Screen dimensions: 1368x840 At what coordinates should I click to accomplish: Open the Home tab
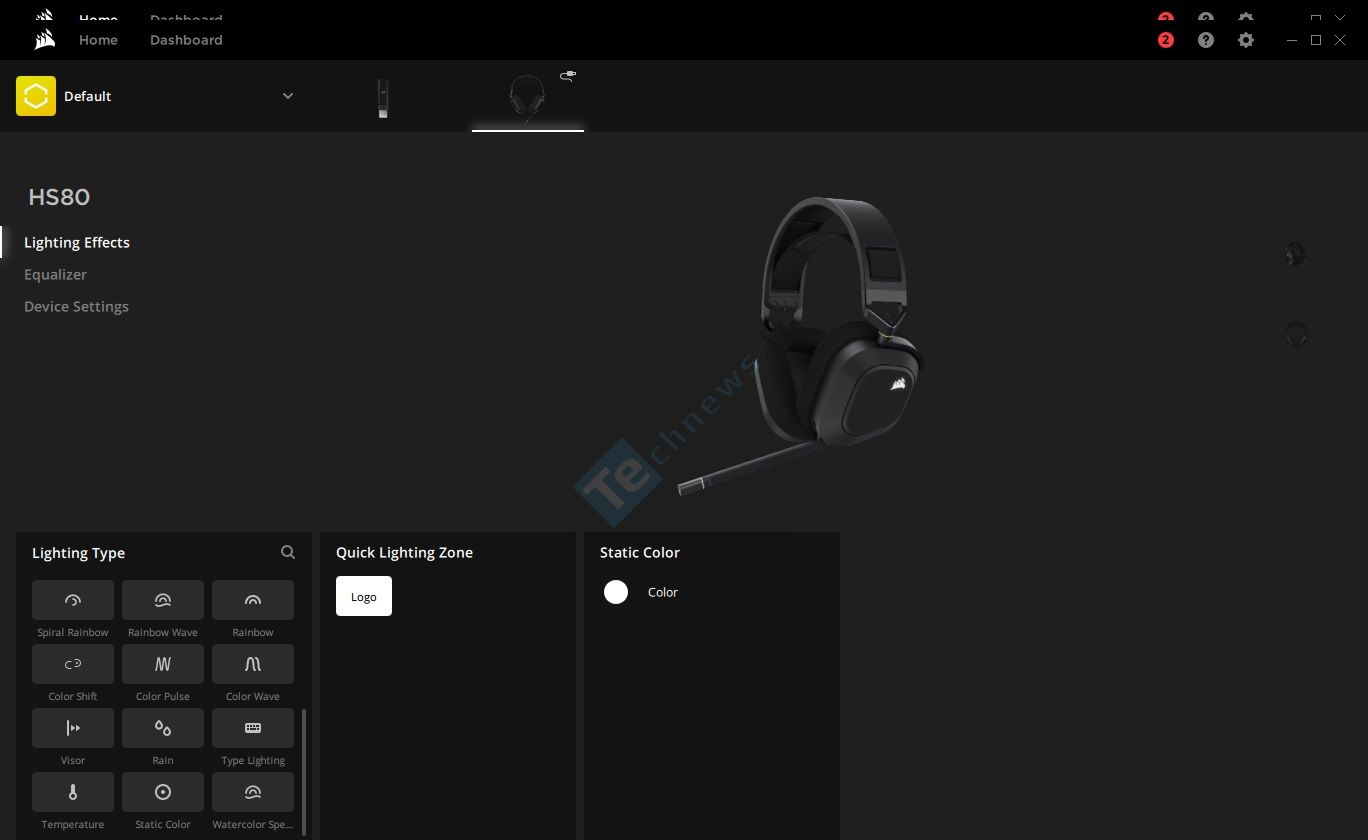[x=98, y=40]
